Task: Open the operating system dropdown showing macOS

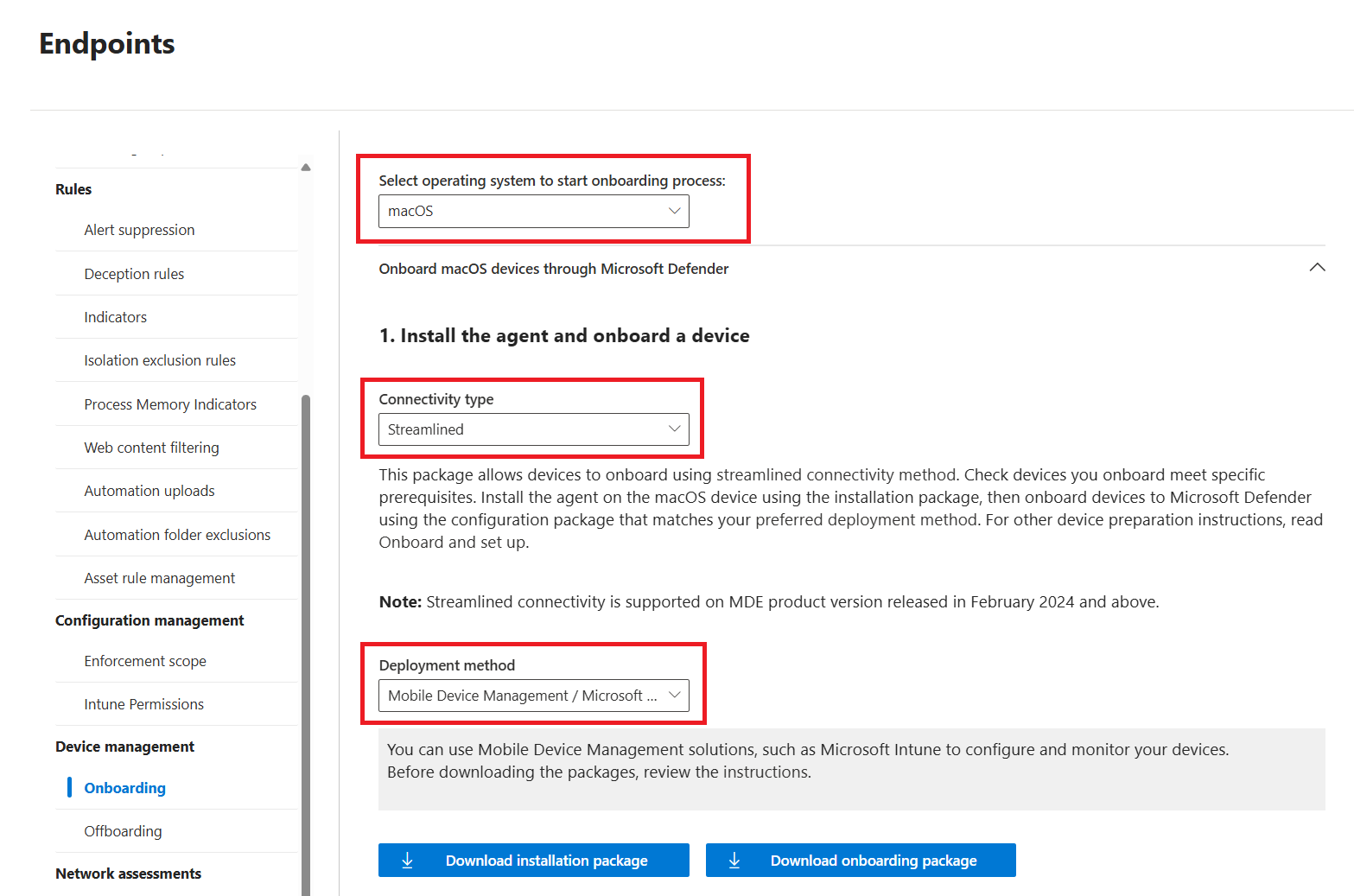Action: click(533, 211)
